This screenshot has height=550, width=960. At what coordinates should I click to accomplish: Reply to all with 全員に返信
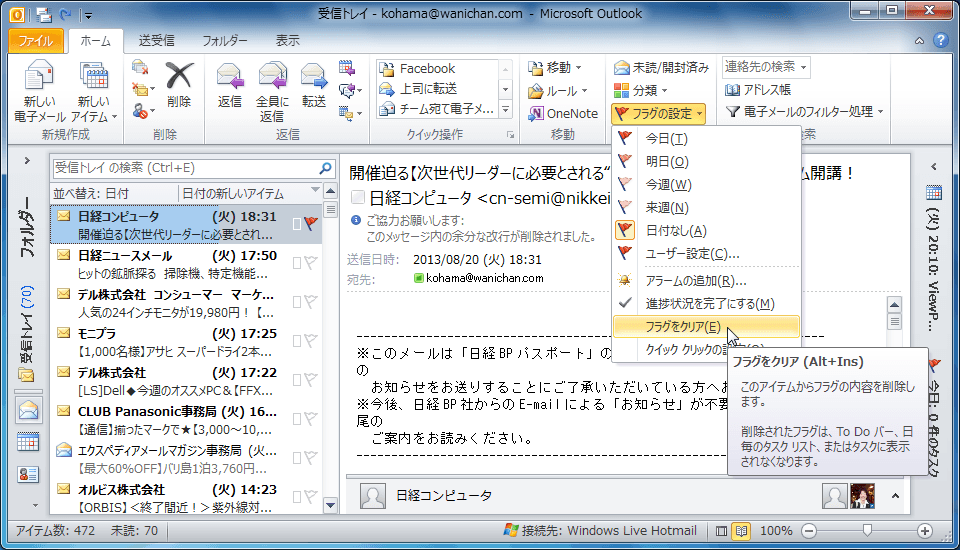click(272, 92)
